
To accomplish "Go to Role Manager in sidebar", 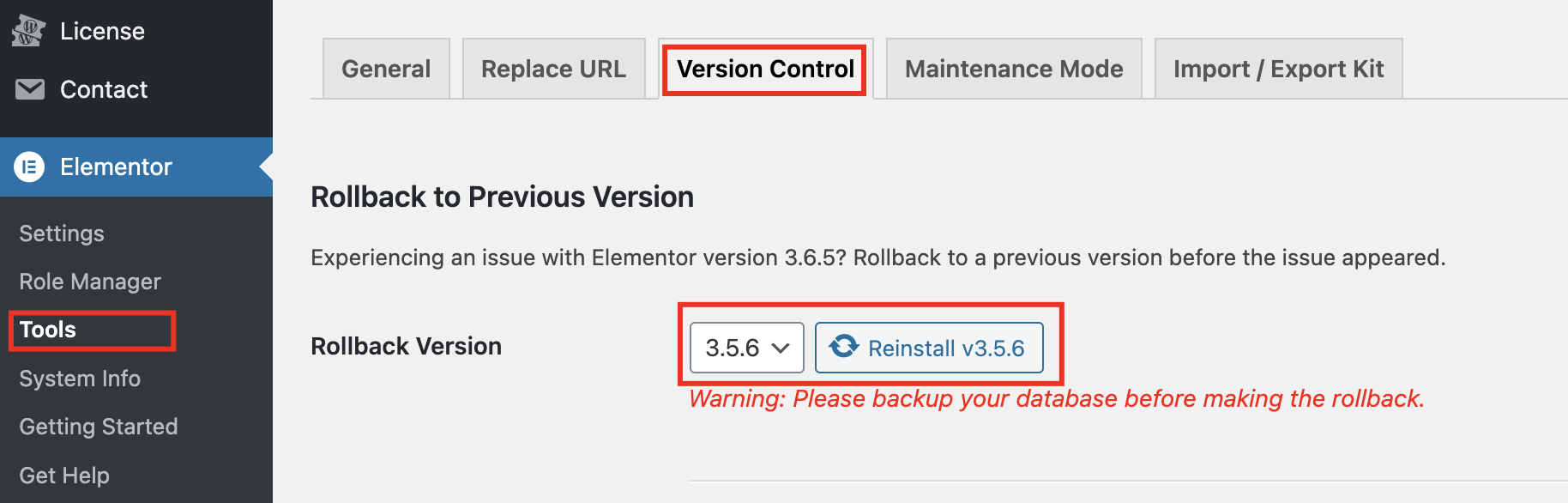I will tap(90, 282).
